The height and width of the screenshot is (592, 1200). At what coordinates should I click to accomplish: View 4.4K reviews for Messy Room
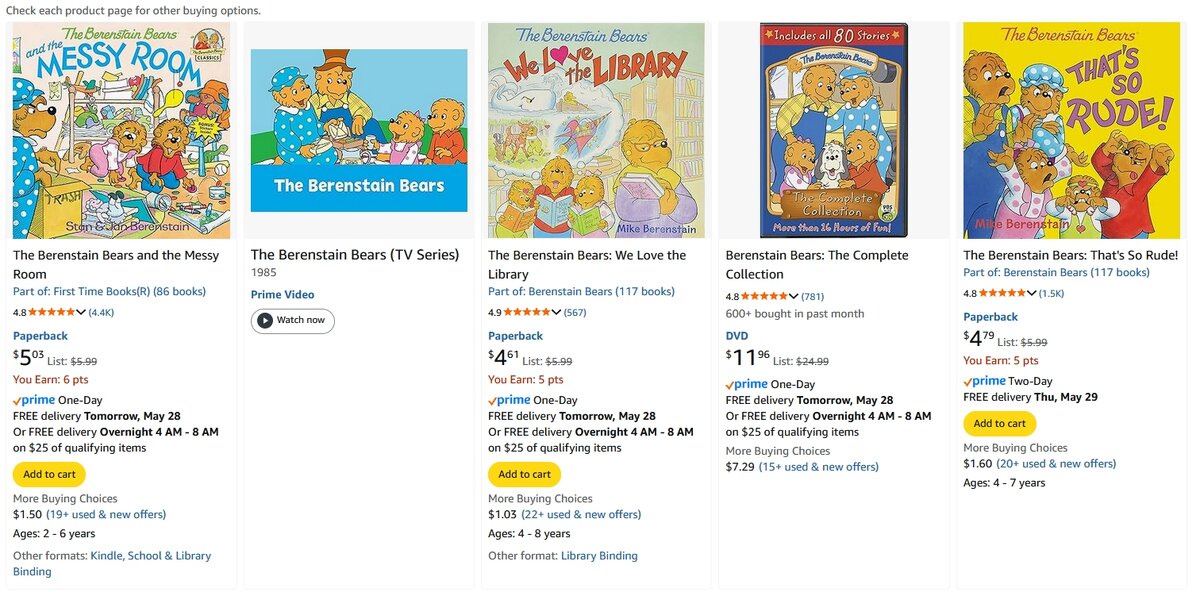[101, 312]
